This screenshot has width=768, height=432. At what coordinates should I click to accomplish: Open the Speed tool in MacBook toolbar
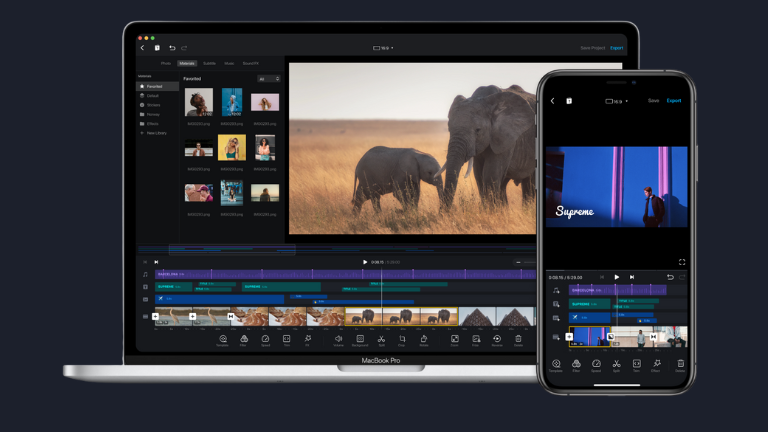coord(265,340)
